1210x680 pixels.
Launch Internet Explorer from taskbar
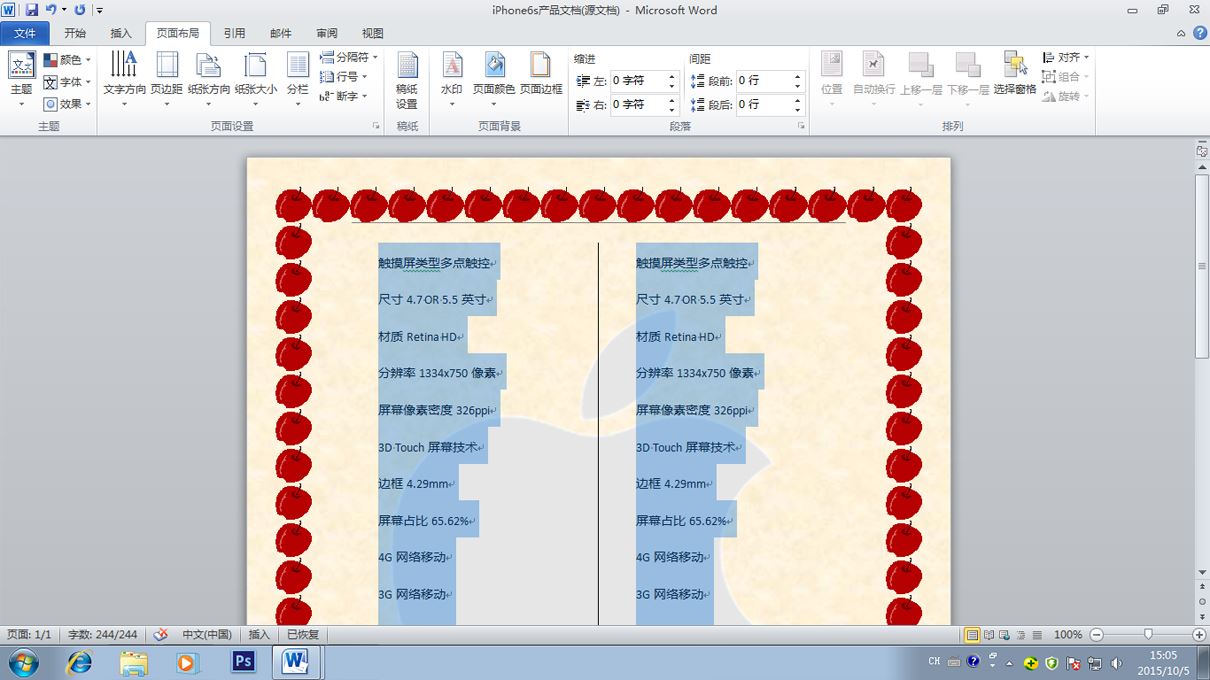coord(79,662)
